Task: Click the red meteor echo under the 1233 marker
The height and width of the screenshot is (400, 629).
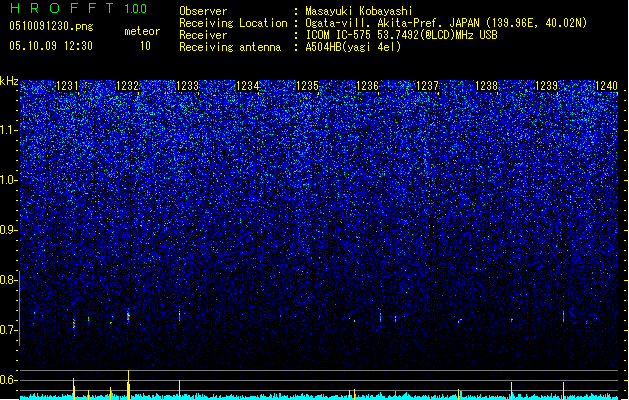Action: [179, 316]
